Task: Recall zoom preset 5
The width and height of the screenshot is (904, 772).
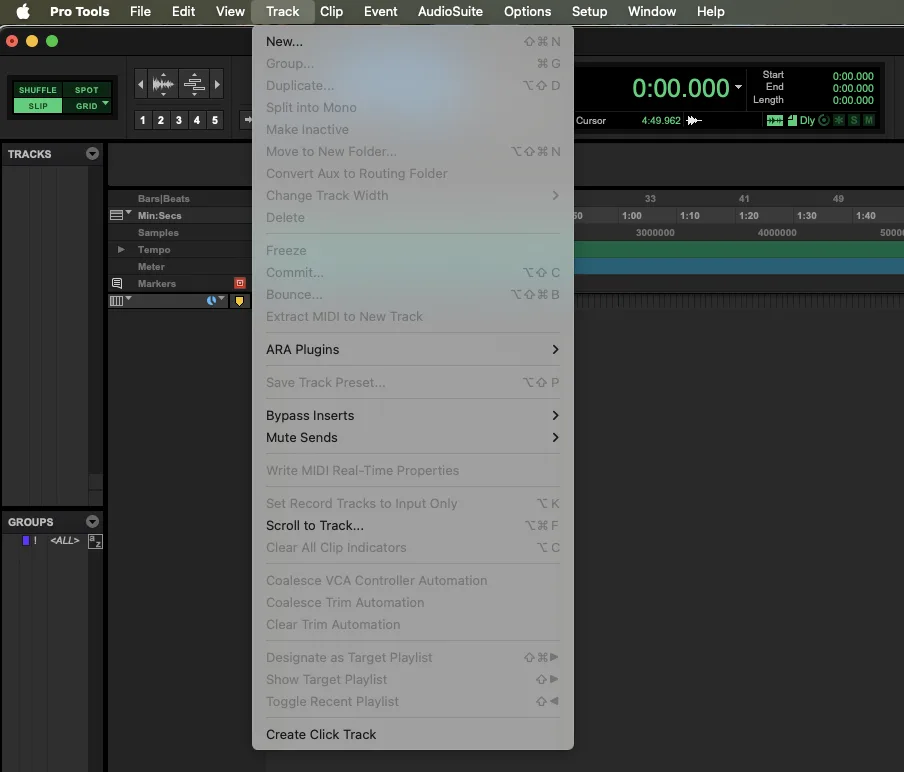Action: click(x=215, y=120)
